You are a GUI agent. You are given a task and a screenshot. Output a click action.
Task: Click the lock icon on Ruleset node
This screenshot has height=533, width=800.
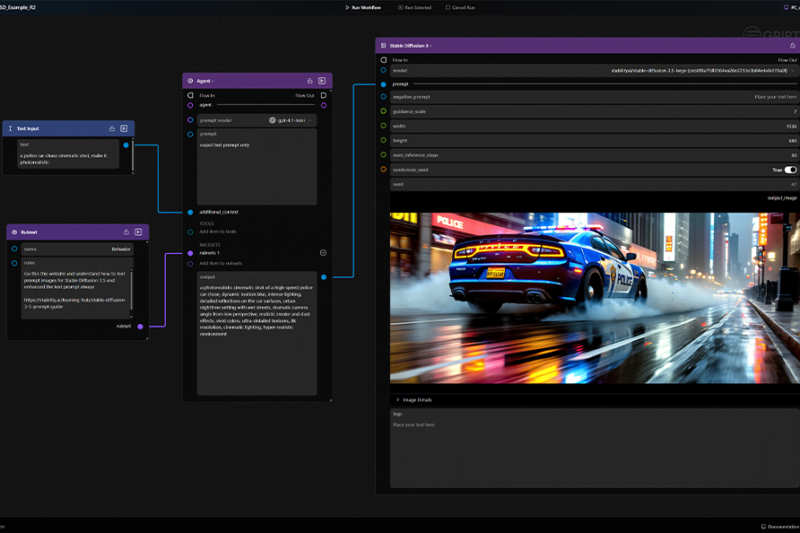[126, 232]
